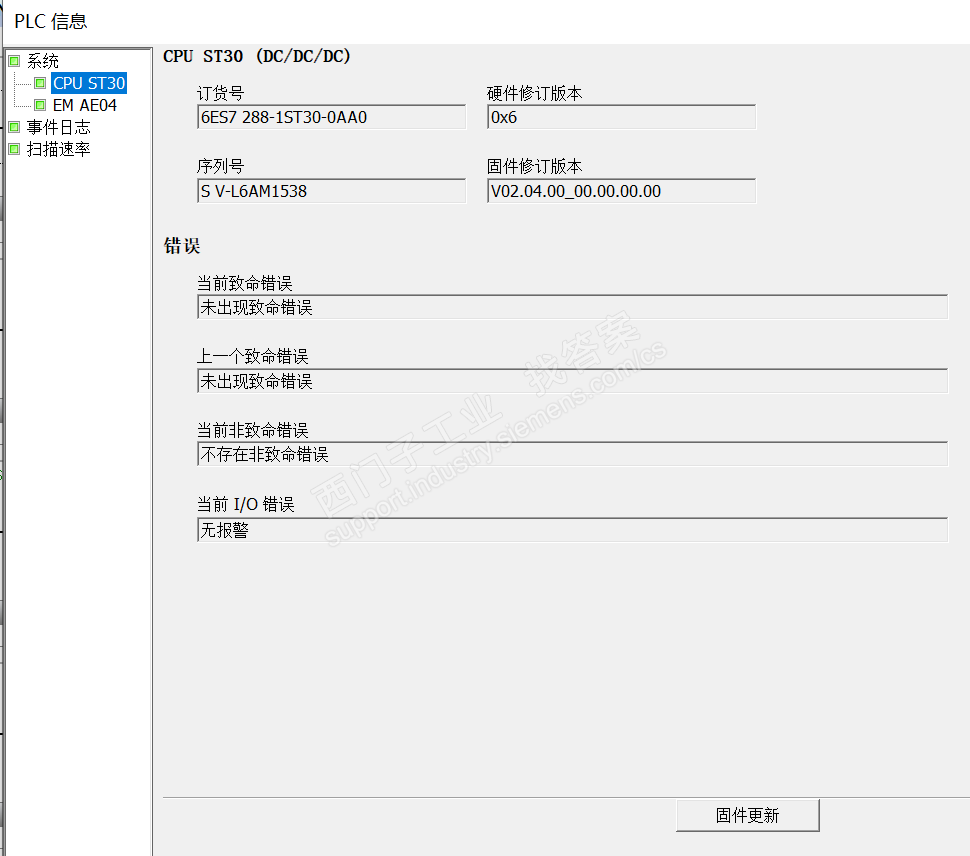
Task: Click the green status icon beside 事件日志
Action: pyautogui.click(x=14, y=127)
